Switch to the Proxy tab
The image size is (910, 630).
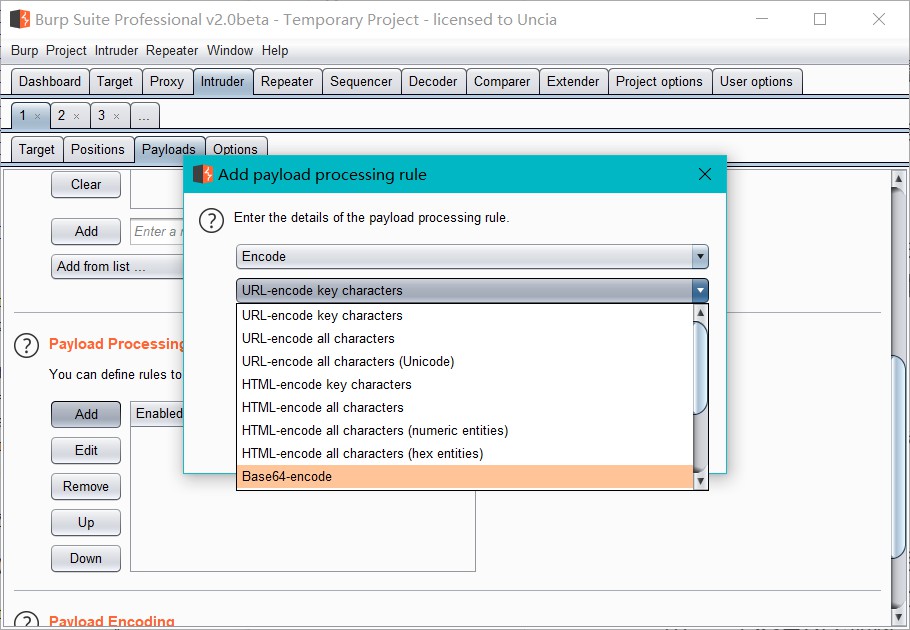coord(167,81)
